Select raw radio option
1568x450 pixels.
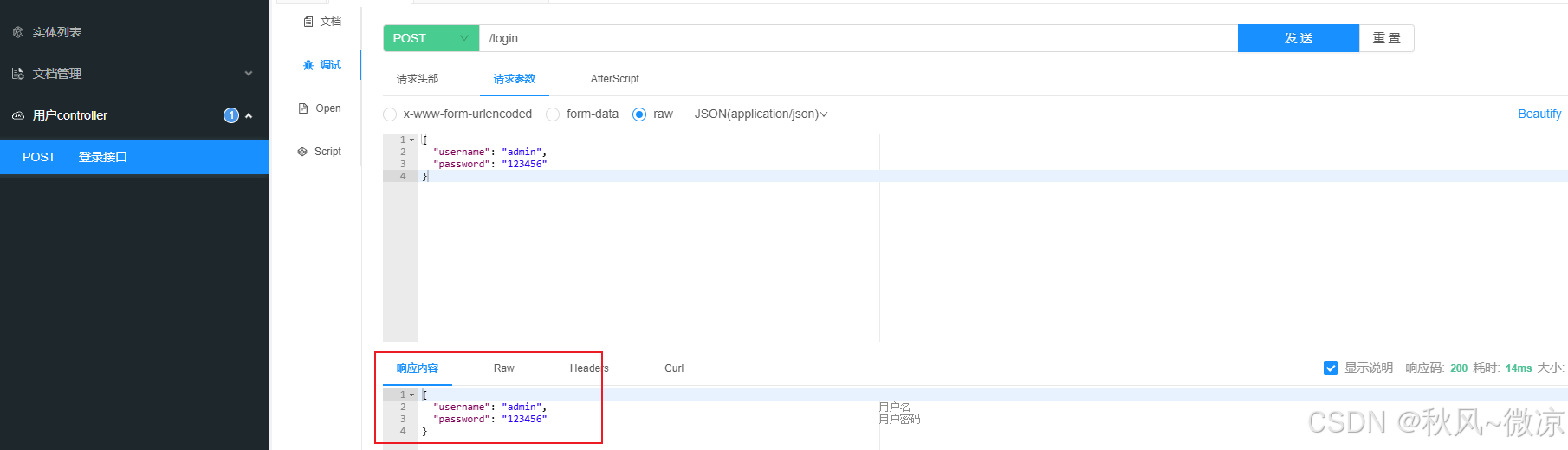point(639,114)
